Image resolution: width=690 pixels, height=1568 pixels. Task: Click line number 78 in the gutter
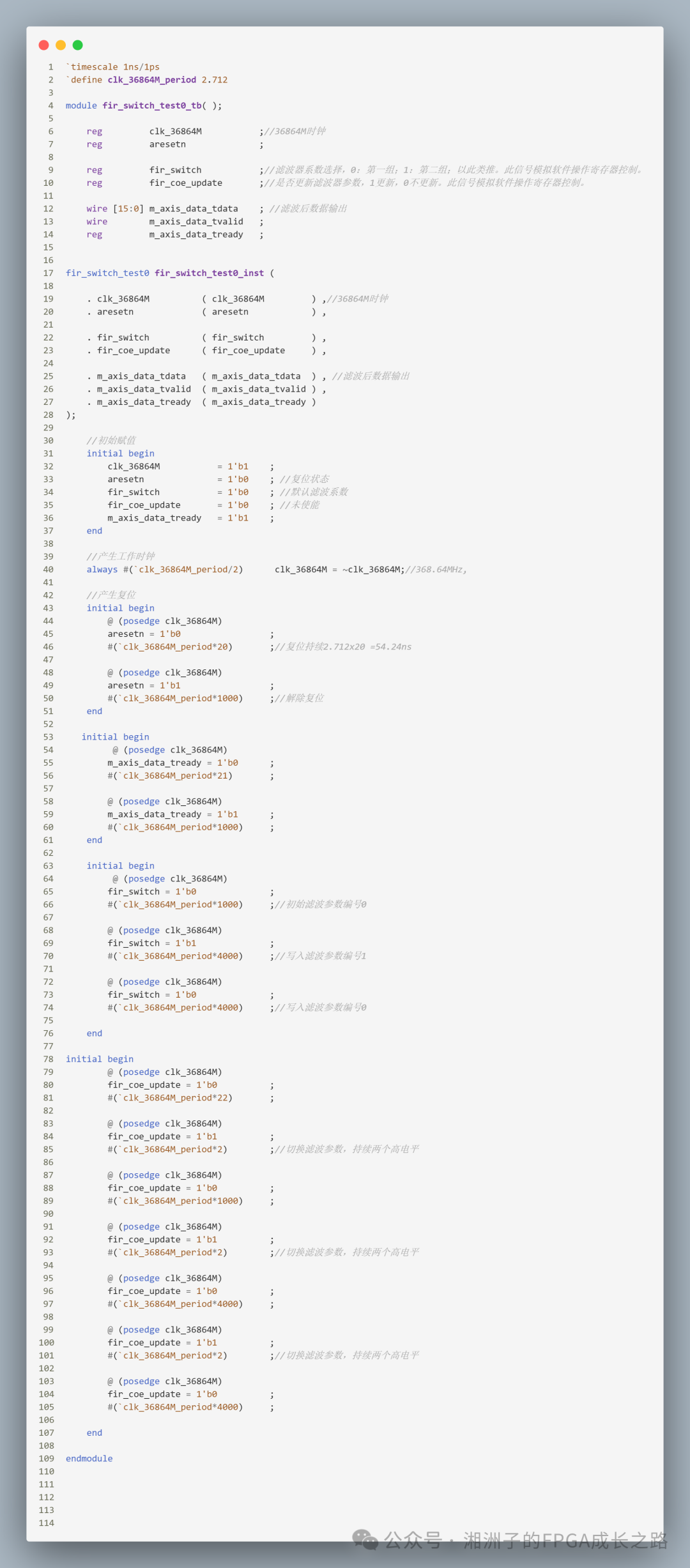[49, 1059]
